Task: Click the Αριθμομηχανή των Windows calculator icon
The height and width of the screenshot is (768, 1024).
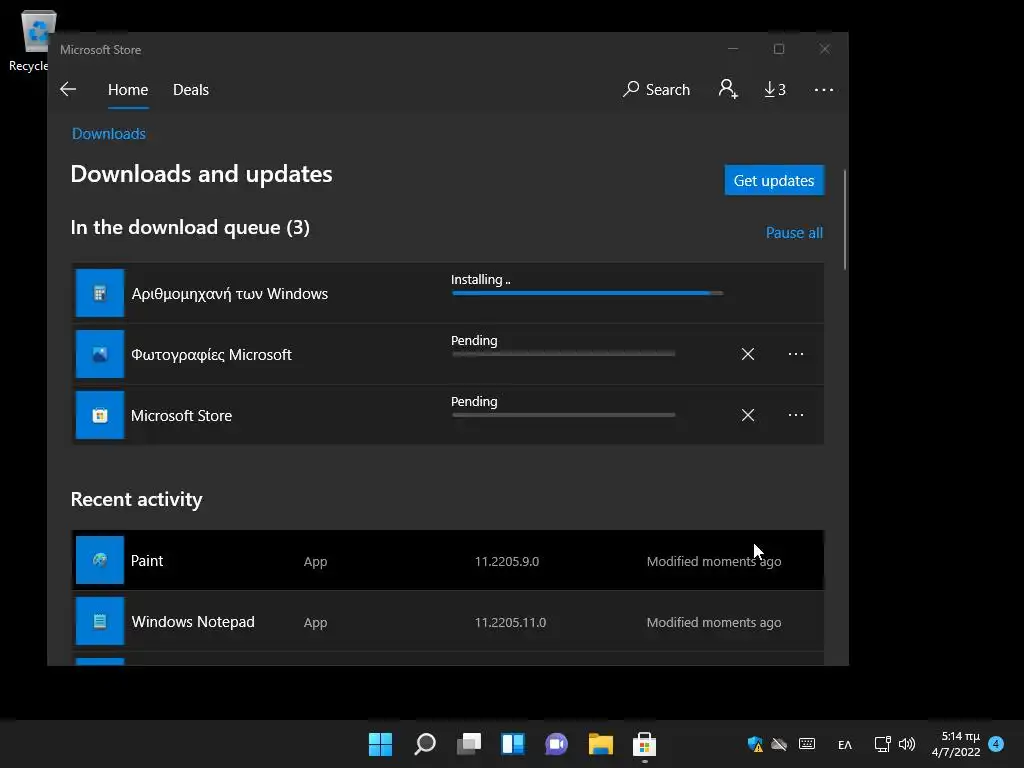Action: 100,293
